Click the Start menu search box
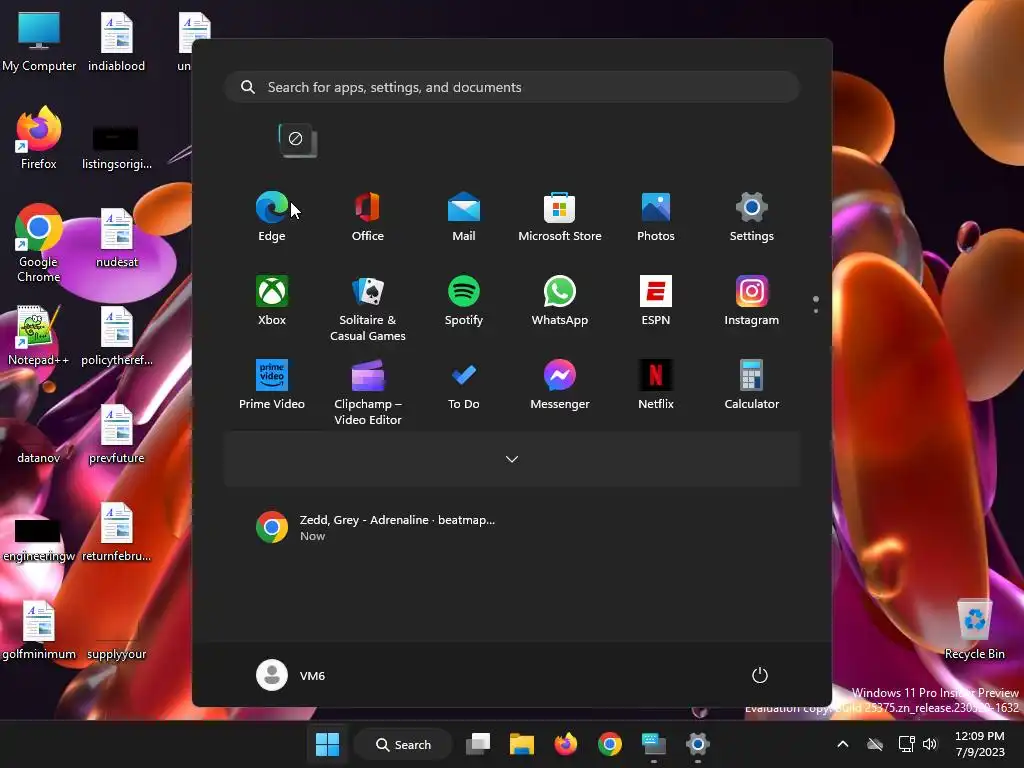 512,87
